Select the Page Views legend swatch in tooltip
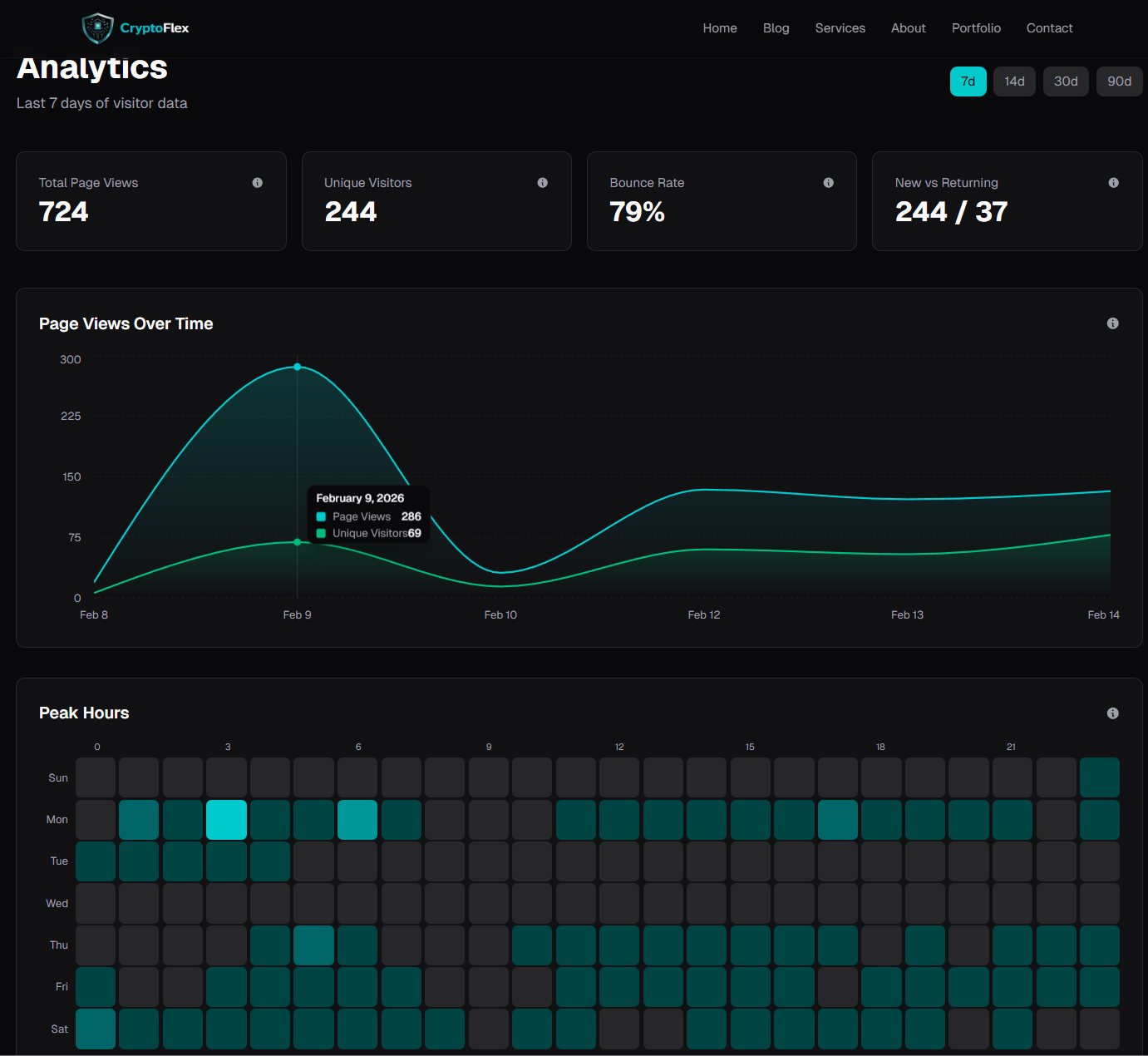 [x=321, y=516]
